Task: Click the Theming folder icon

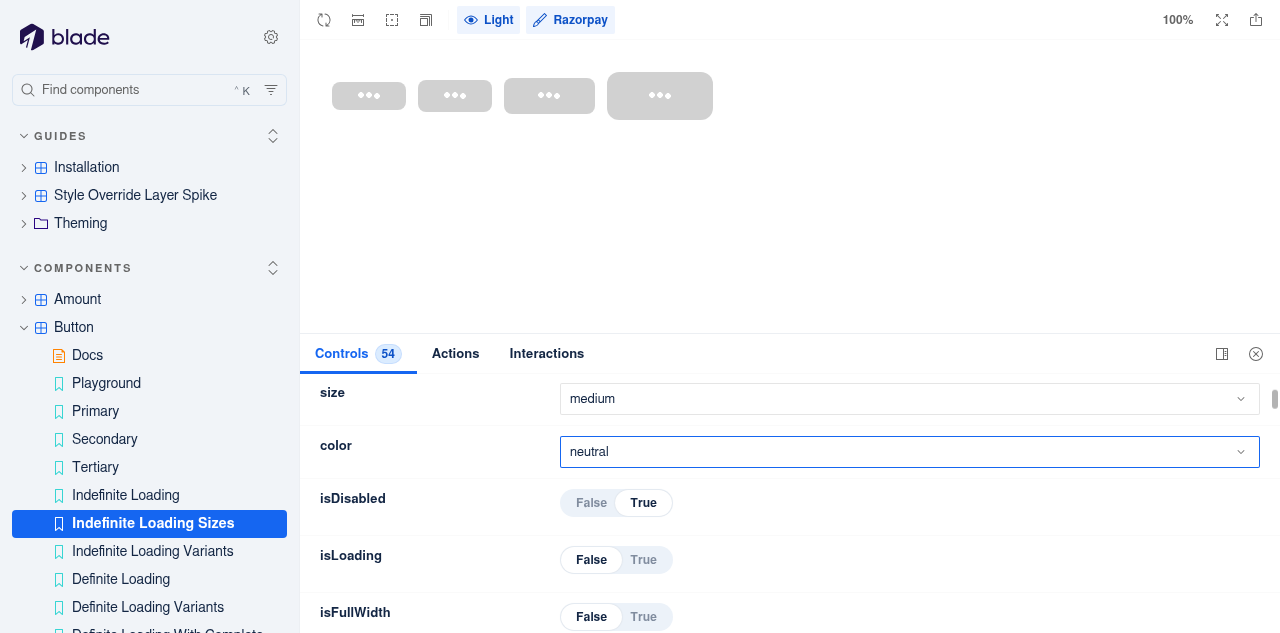Action: 41,223
